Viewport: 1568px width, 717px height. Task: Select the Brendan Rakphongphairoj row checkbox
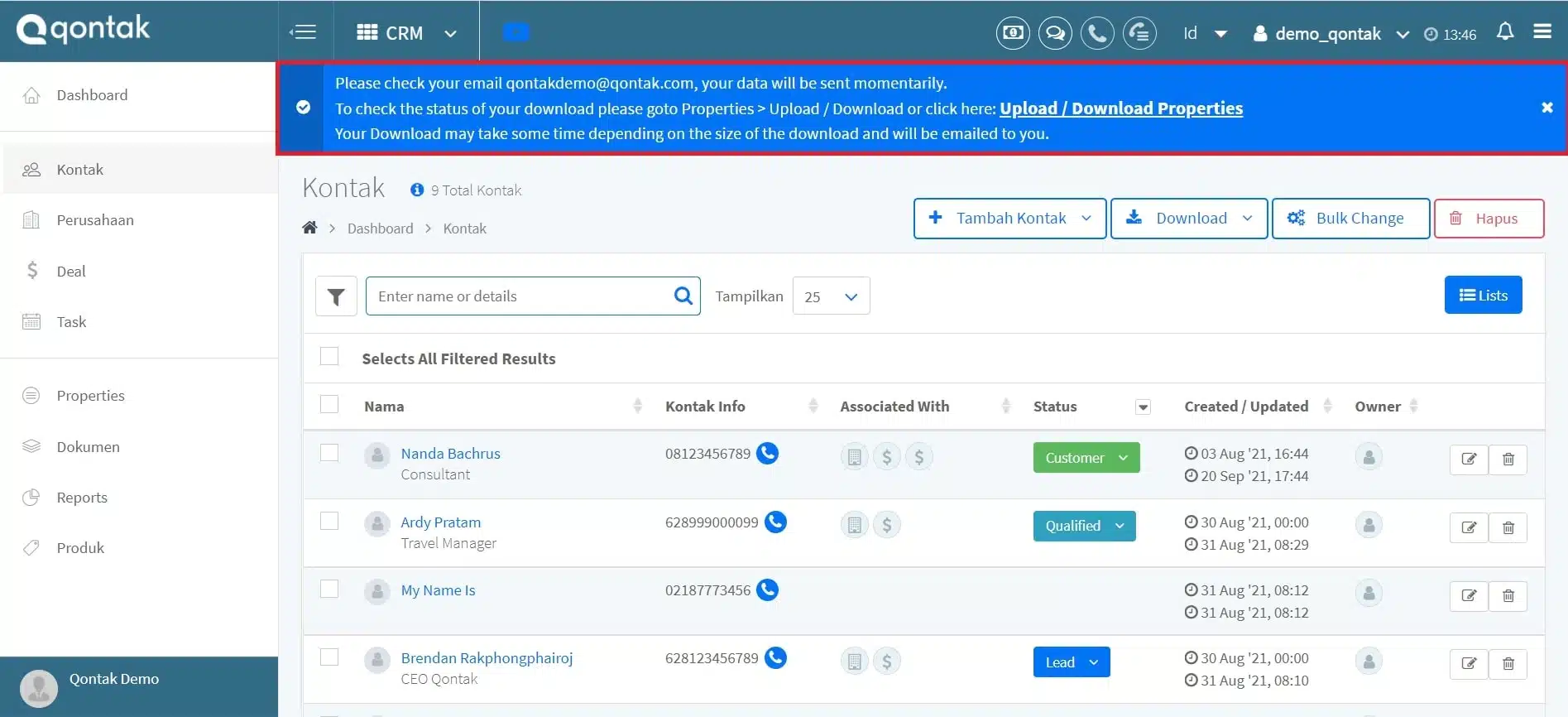click(329, 657)
